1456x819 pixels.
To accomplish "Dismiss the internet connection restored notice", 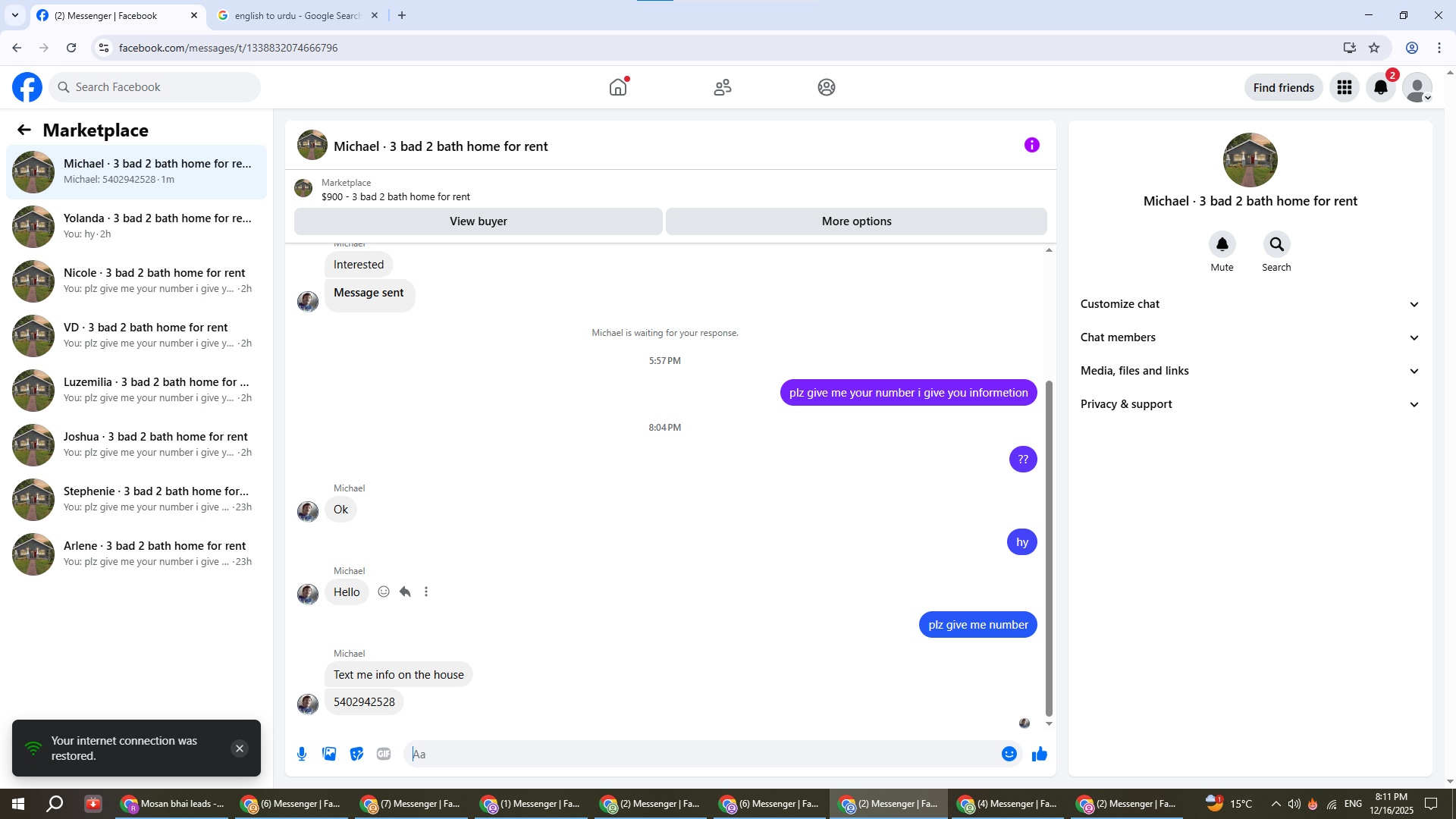I will click(x=240, y=748).
